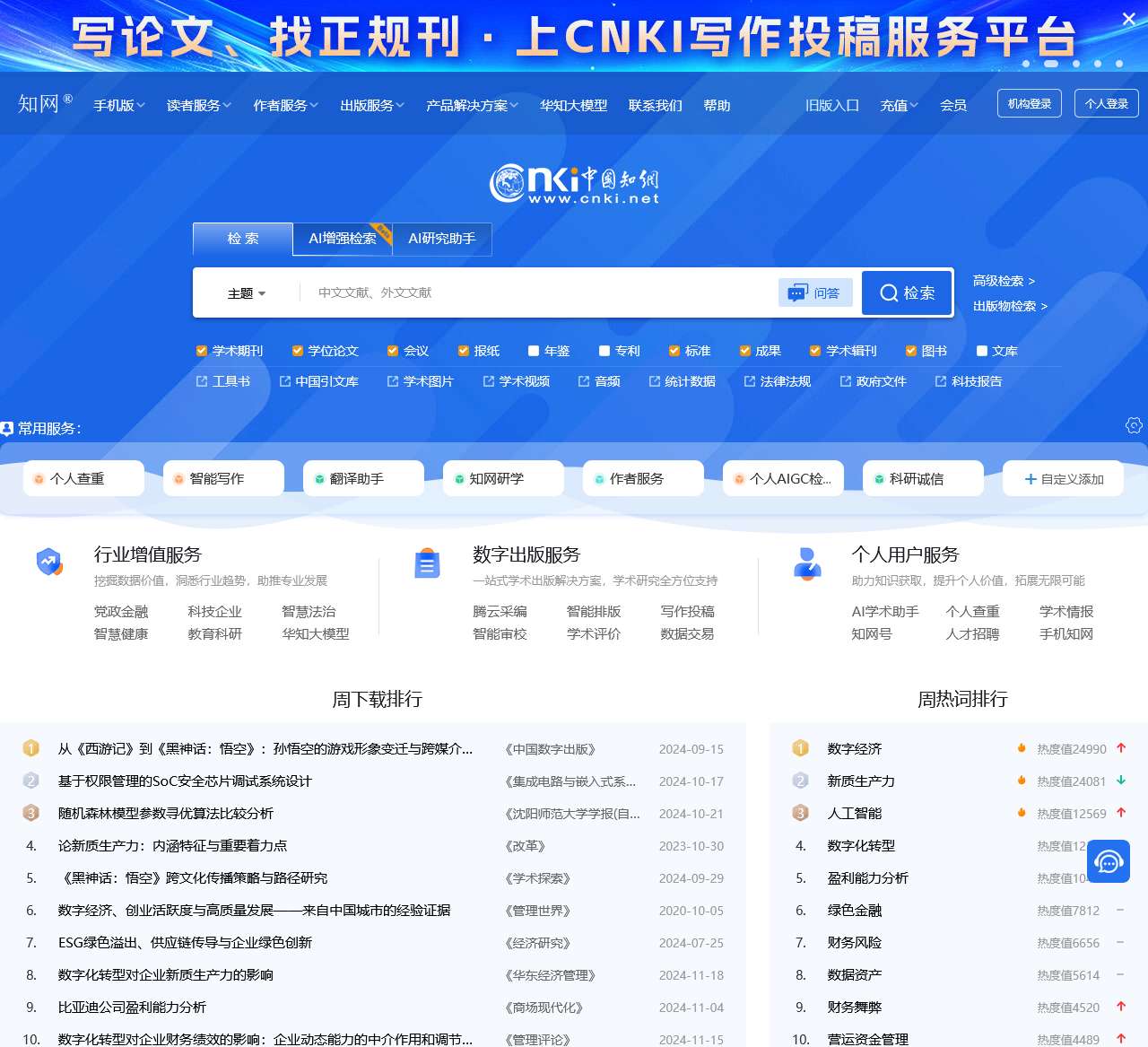Click the 科研诚信 service icon
The image size is (1148, 1047).
coord(923,478)
